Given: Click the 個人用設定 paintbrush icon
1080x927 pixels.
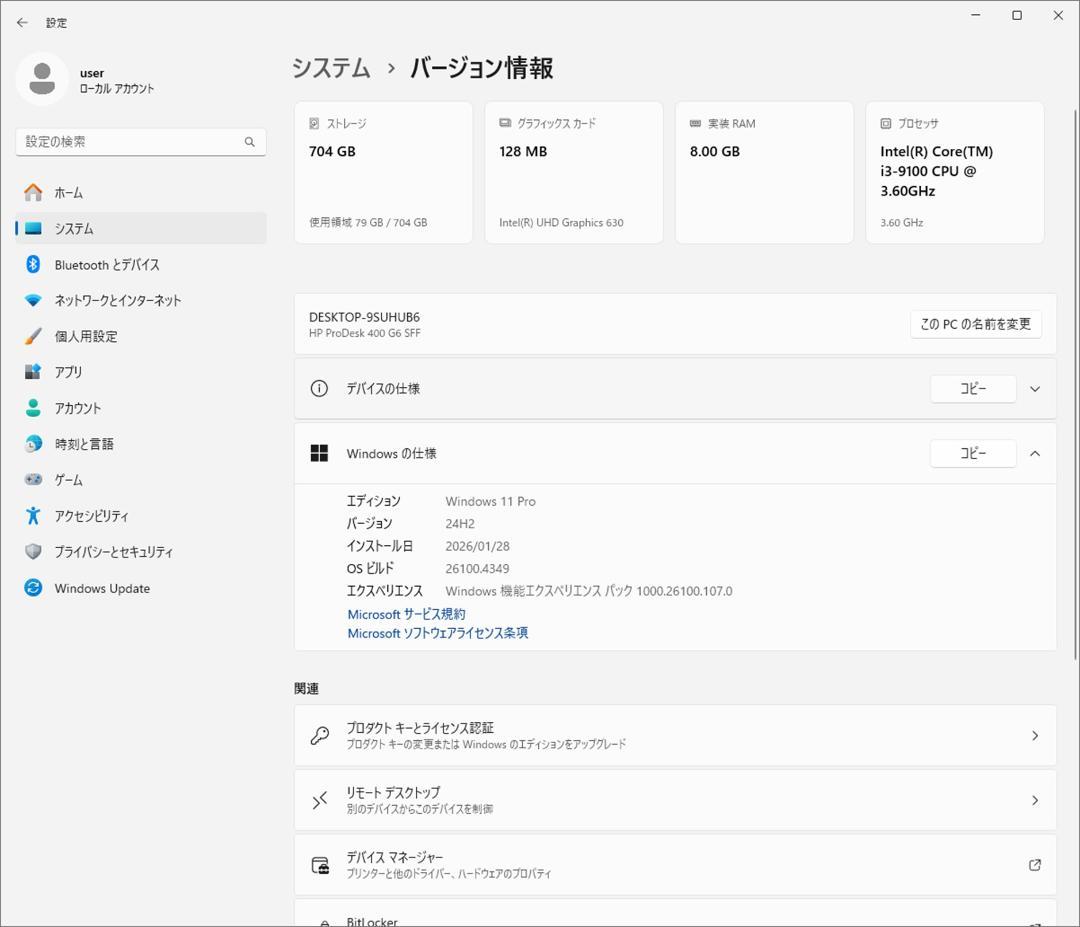Looking at the screenshot, I should (x=33, y=336).
